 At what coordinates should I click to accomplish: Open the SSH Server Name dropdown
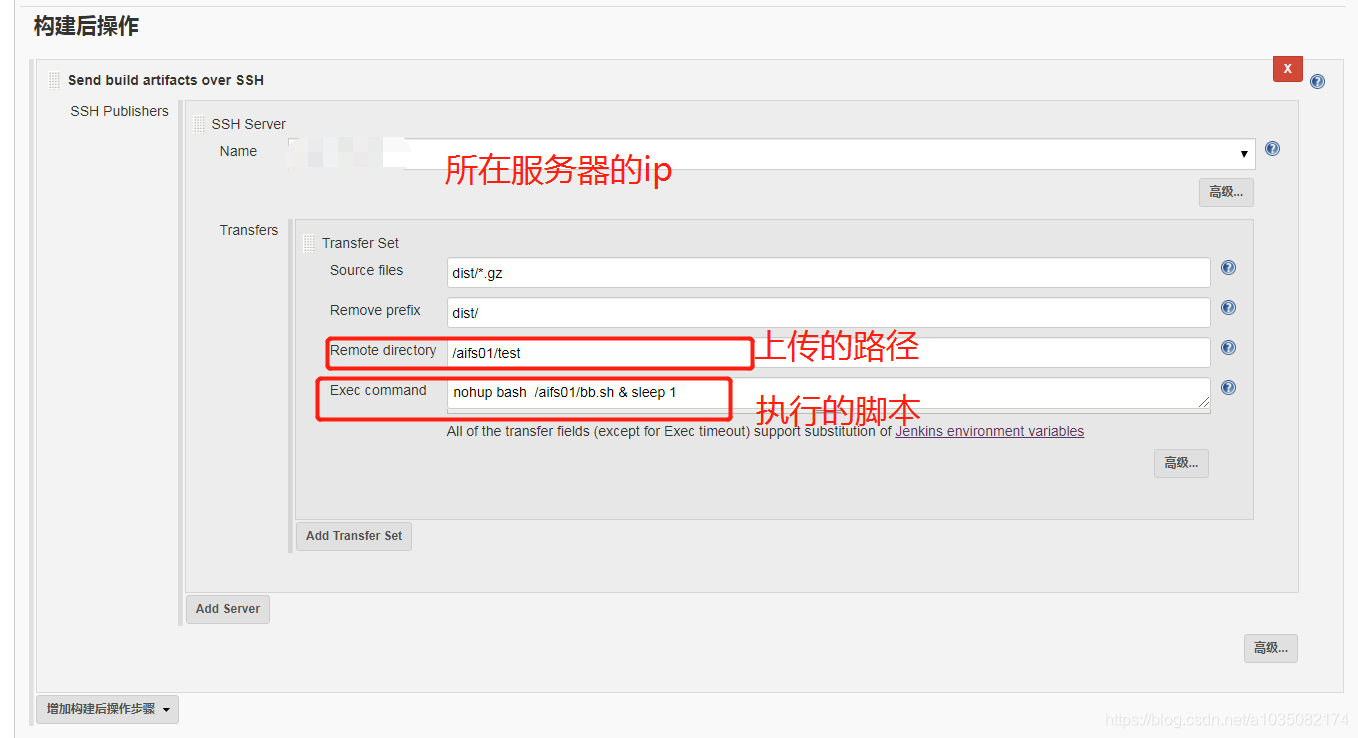(771, 154)
